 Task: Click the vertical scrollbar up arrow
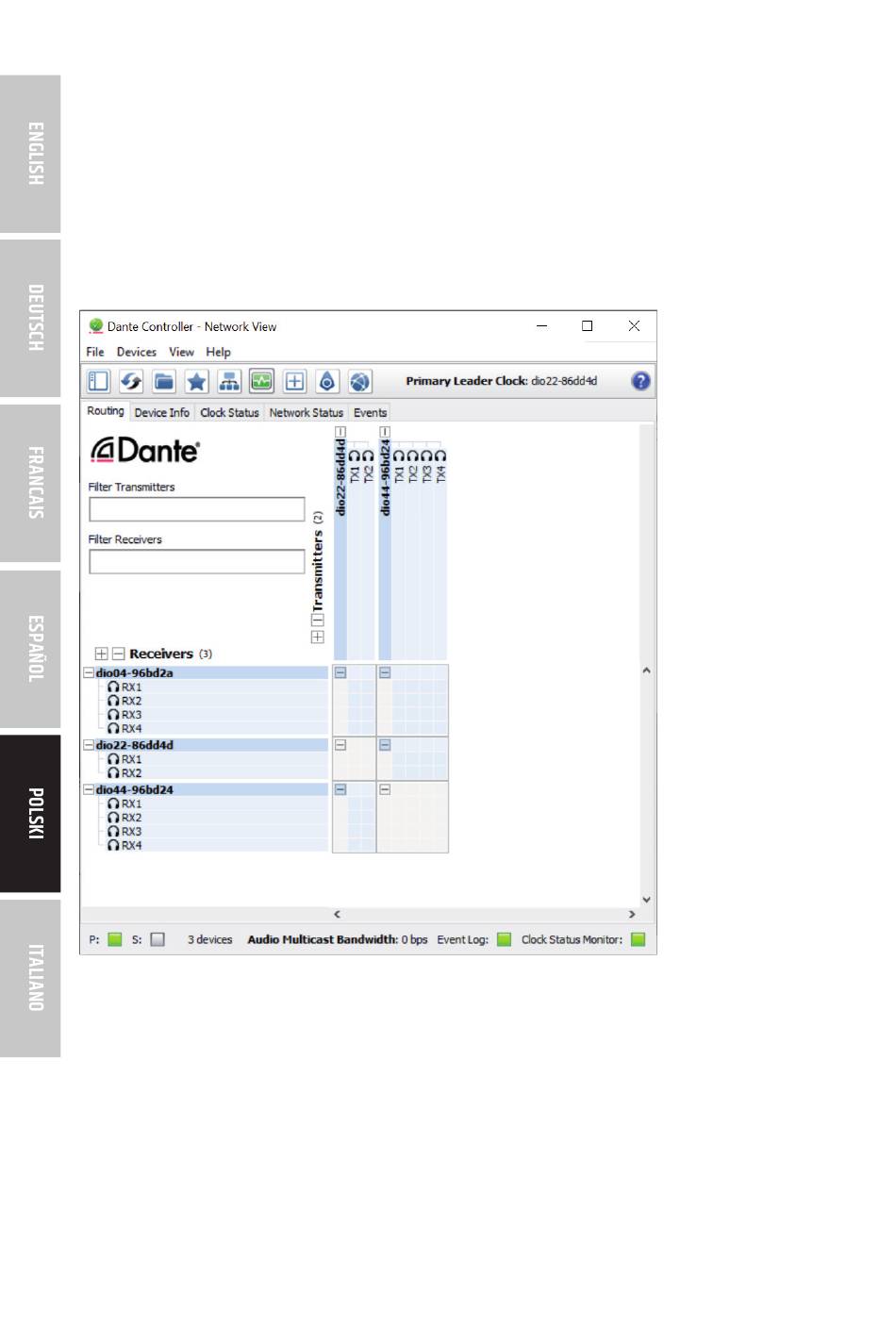tap(646, 671)
